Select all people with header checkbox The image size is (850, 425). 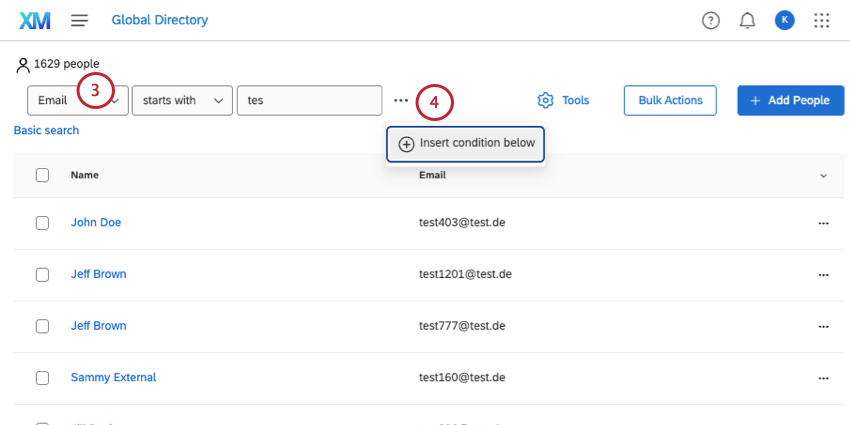(x=42, y=175)
